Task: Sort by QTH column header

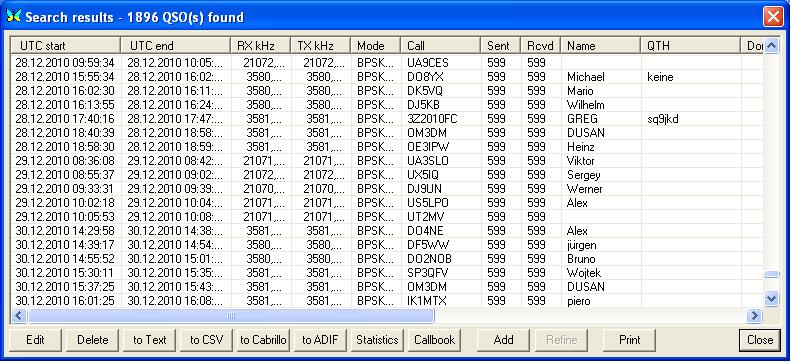Action: tap(690, 46)
